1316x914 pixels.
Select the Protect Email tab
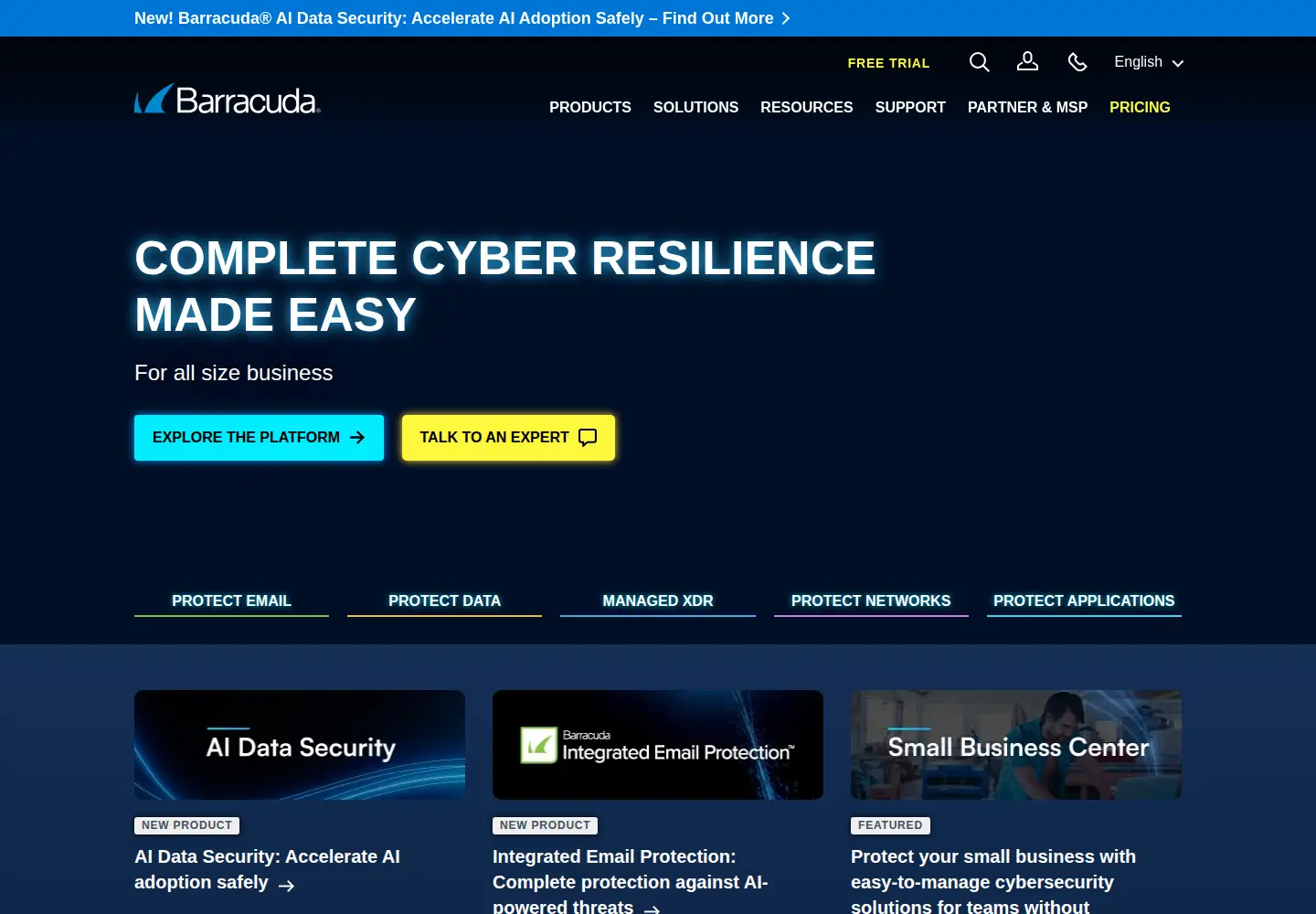[231, 600]
